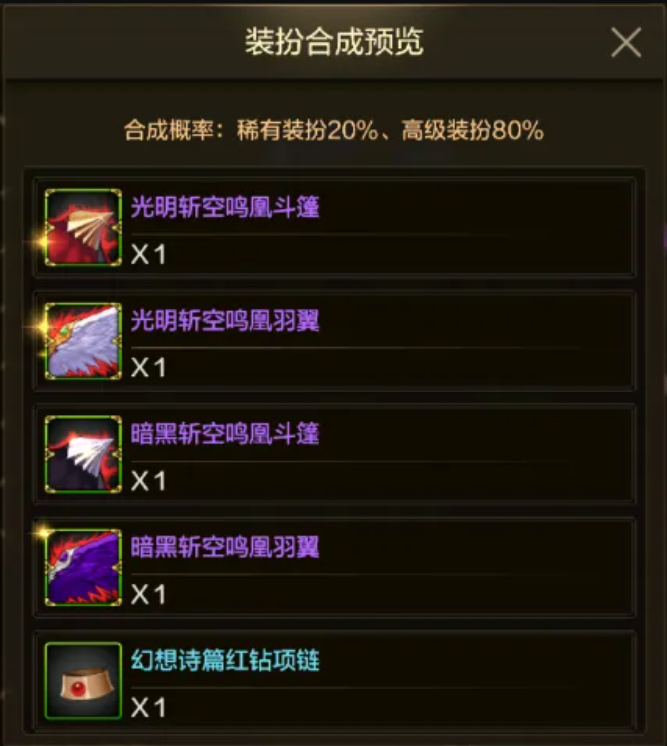Image resolution: width=667 pixels, height=746 pixels.
Task: Click X1 quantity under 幻想诗篇红钻项链
Action: coord(148,707)
